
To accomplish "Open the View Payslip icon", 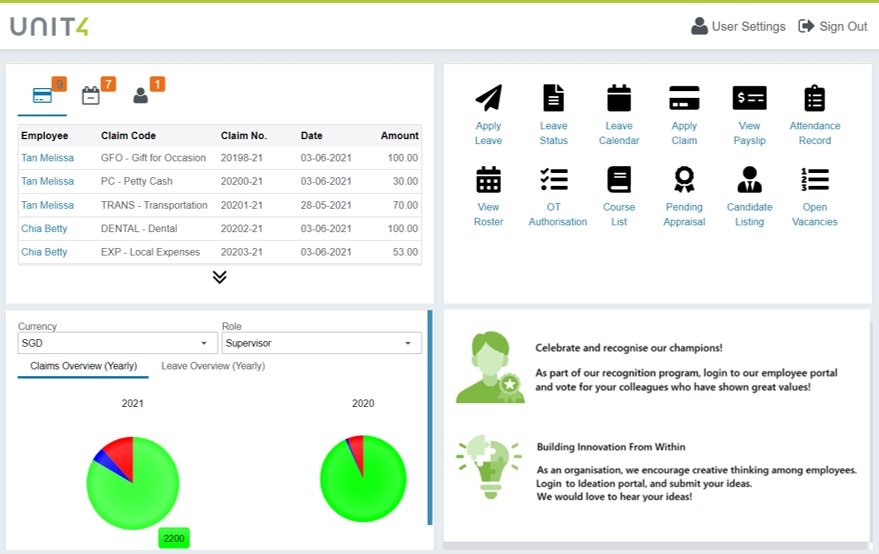I will (x=750, y=98).
